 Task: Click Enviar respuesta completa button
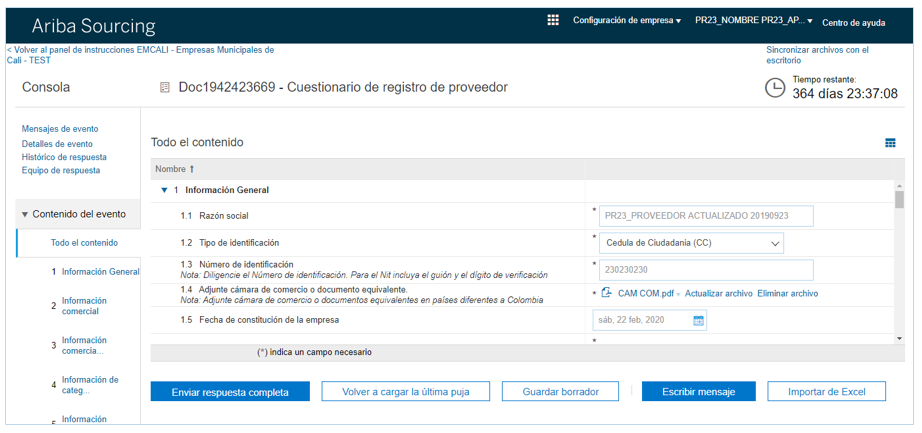[x=230, y=392]
